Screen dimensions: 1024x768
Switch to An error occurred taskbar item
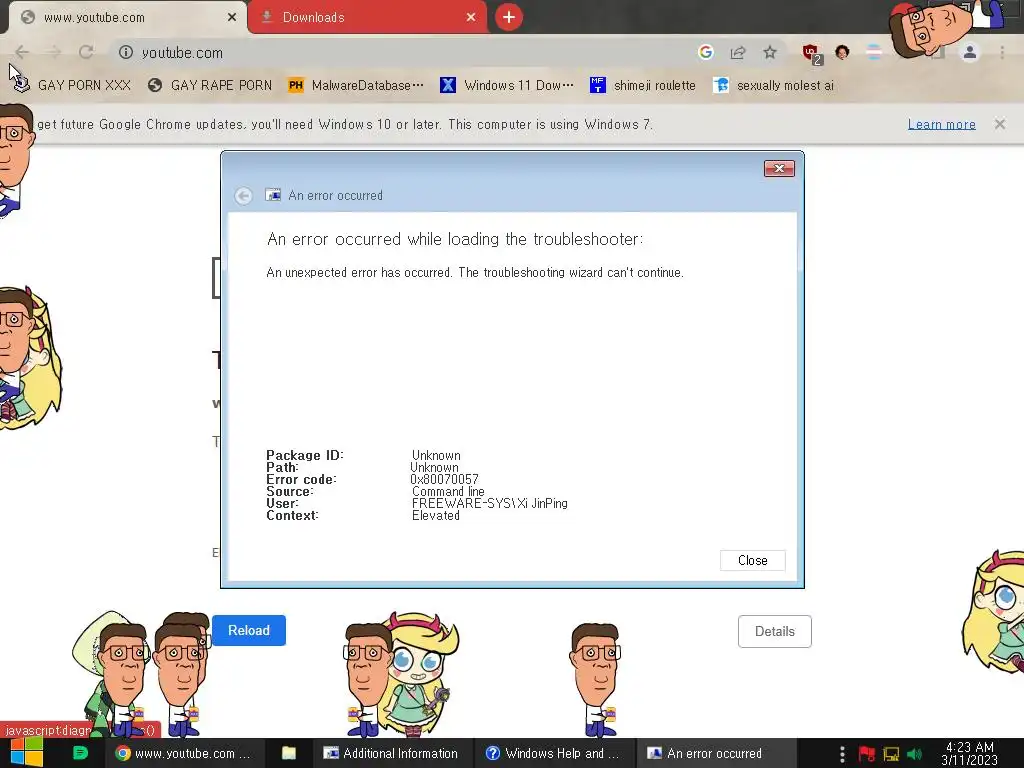point(714,753)
